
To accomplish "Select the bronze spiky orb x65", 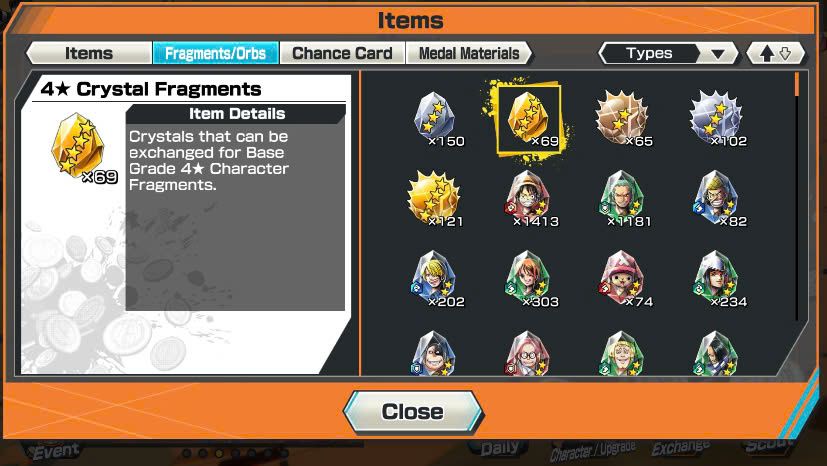I will tap(623, 119).
